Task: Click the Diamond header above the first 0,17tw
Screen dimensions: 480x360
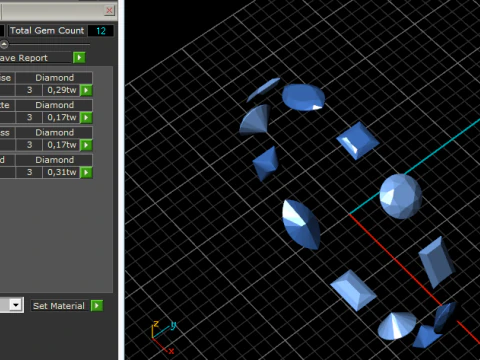Action: [54, 105]
